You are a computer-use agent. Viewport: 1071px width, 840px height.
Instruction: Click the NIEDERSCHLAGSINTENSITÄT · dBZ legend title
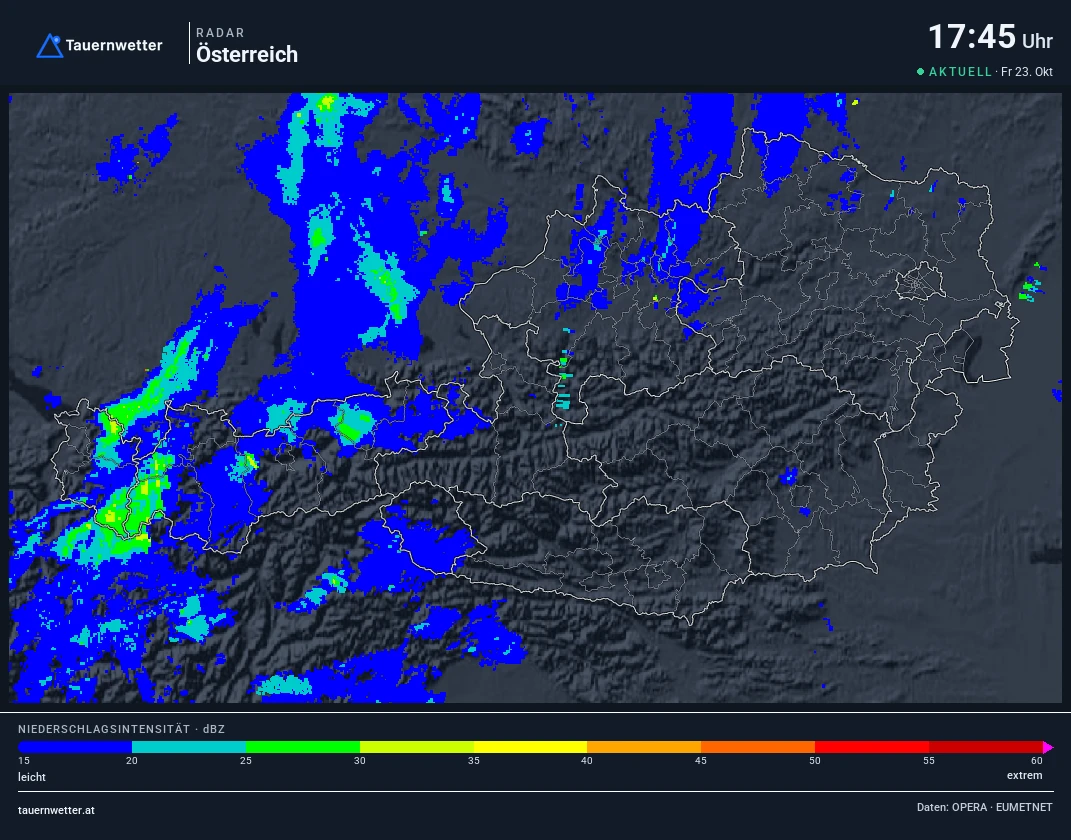(x=122, y=729)
